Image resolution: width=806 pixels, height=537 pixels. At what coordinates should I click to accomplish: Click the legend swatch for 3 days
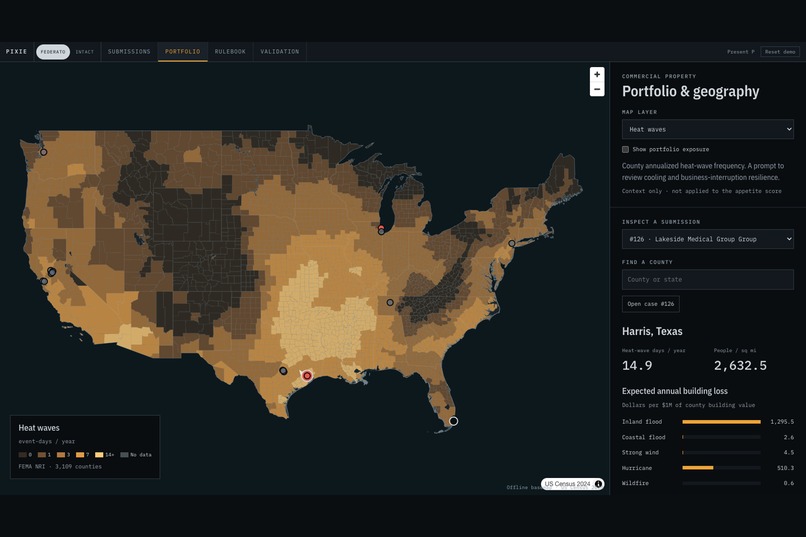pyautogui.click(x=61, y=455)
